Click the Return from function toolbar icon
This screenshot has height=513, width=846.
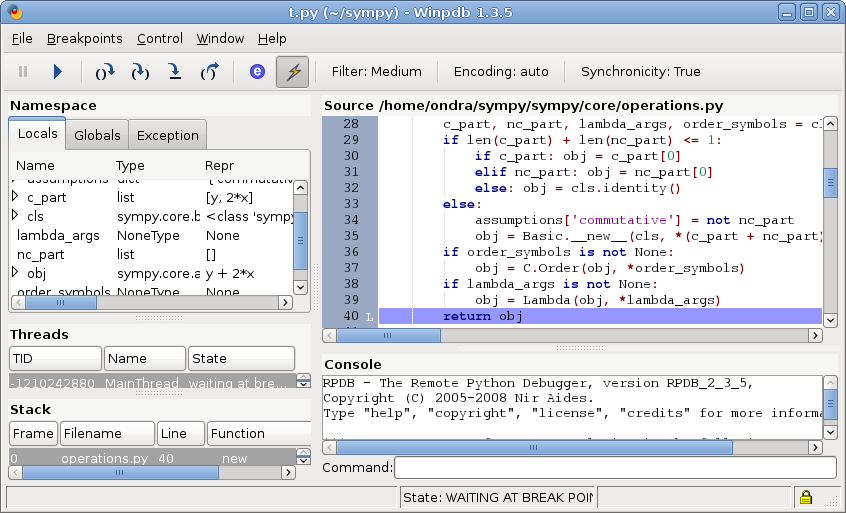(209, 72)
